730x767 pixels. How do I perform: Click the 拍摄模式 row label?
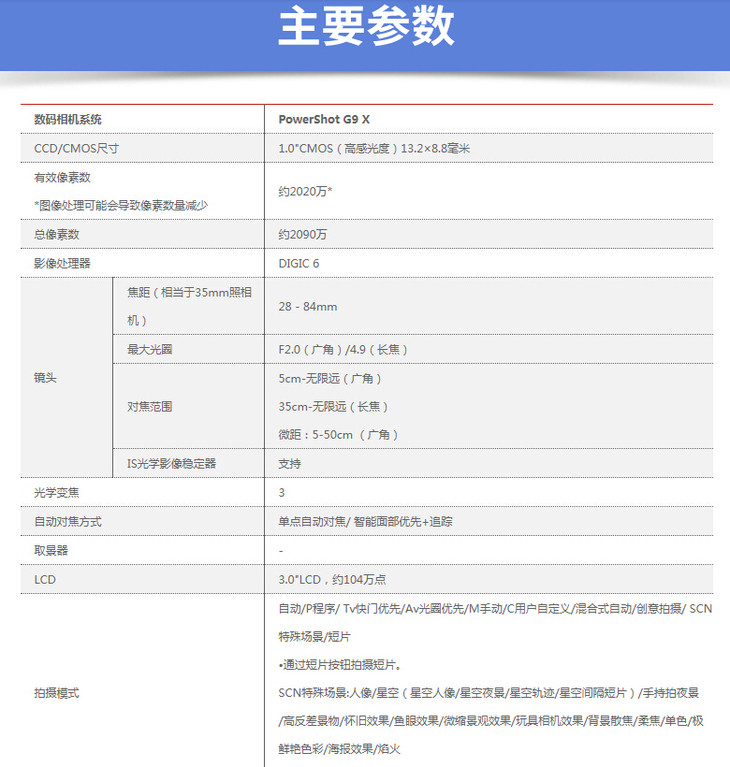[x=56, y=692]
